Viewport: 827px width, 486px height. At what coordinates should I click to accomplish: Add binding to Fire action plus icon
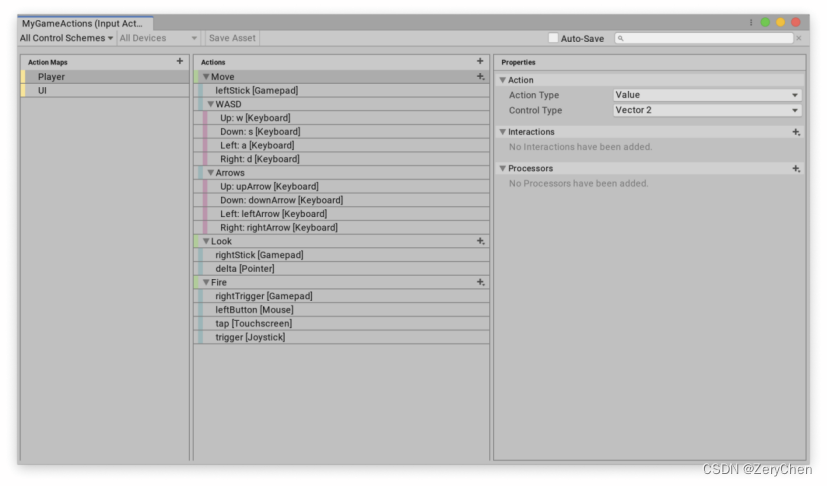[x=480, y=282]
